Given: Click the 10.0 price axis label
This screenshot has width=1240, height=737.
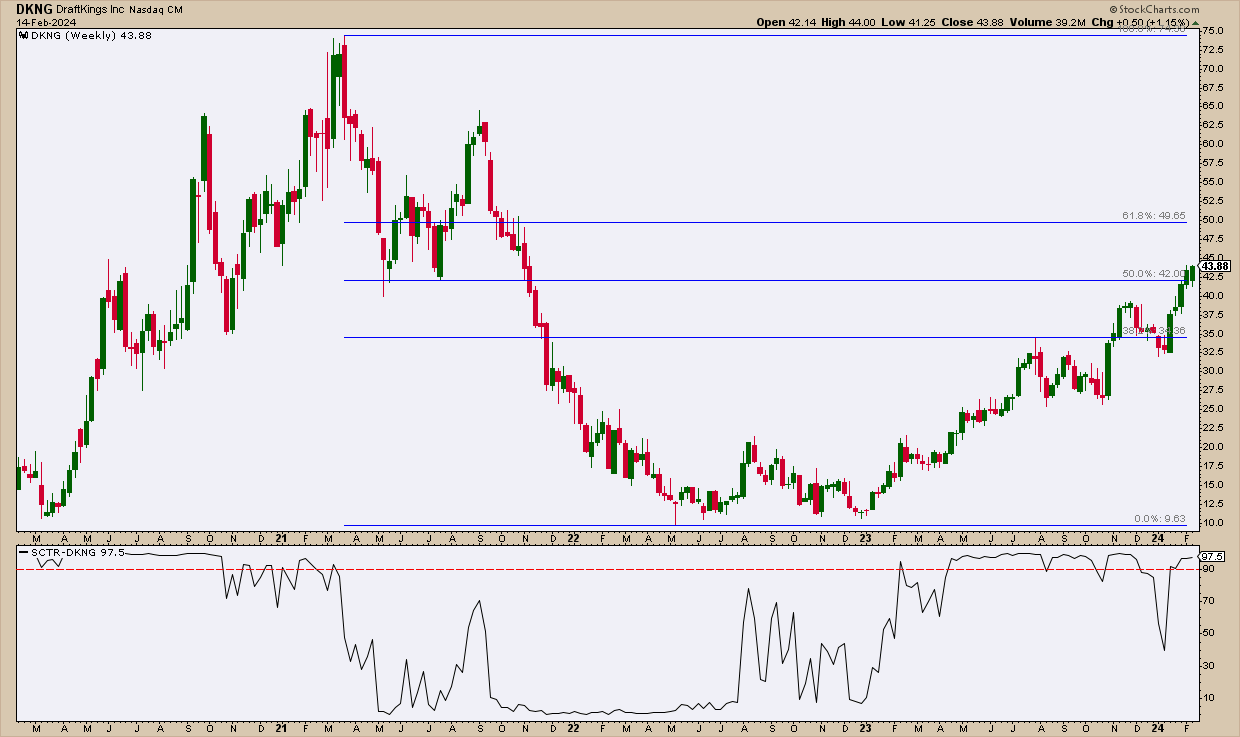Looking at the screenshot, I should click(1213, 522).
